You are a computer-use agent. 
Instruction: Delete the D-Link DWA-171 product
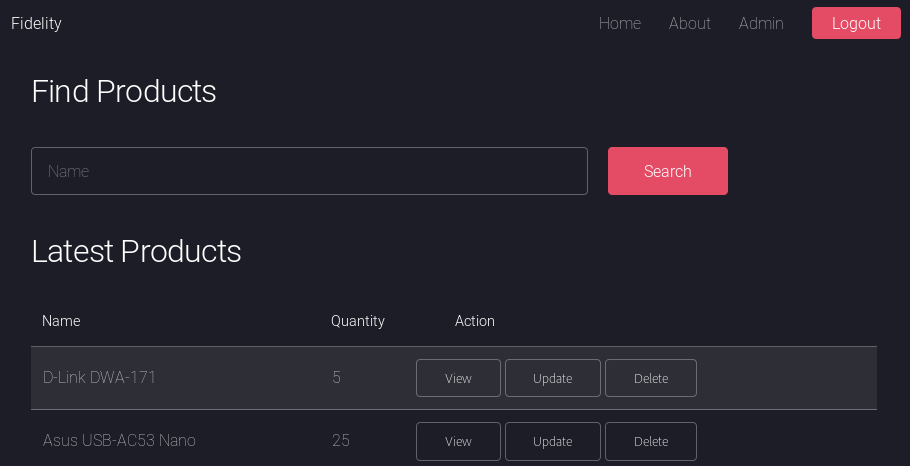[650, 378]
